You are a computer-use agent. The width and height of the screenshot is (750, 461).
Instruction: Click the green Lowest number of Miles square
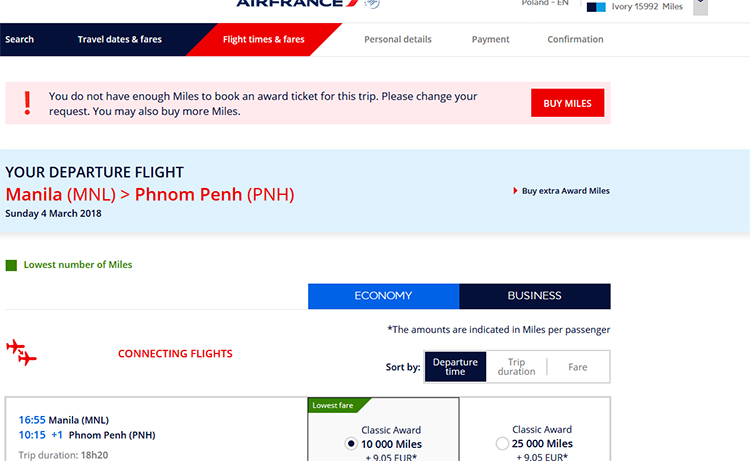point(11,265)
